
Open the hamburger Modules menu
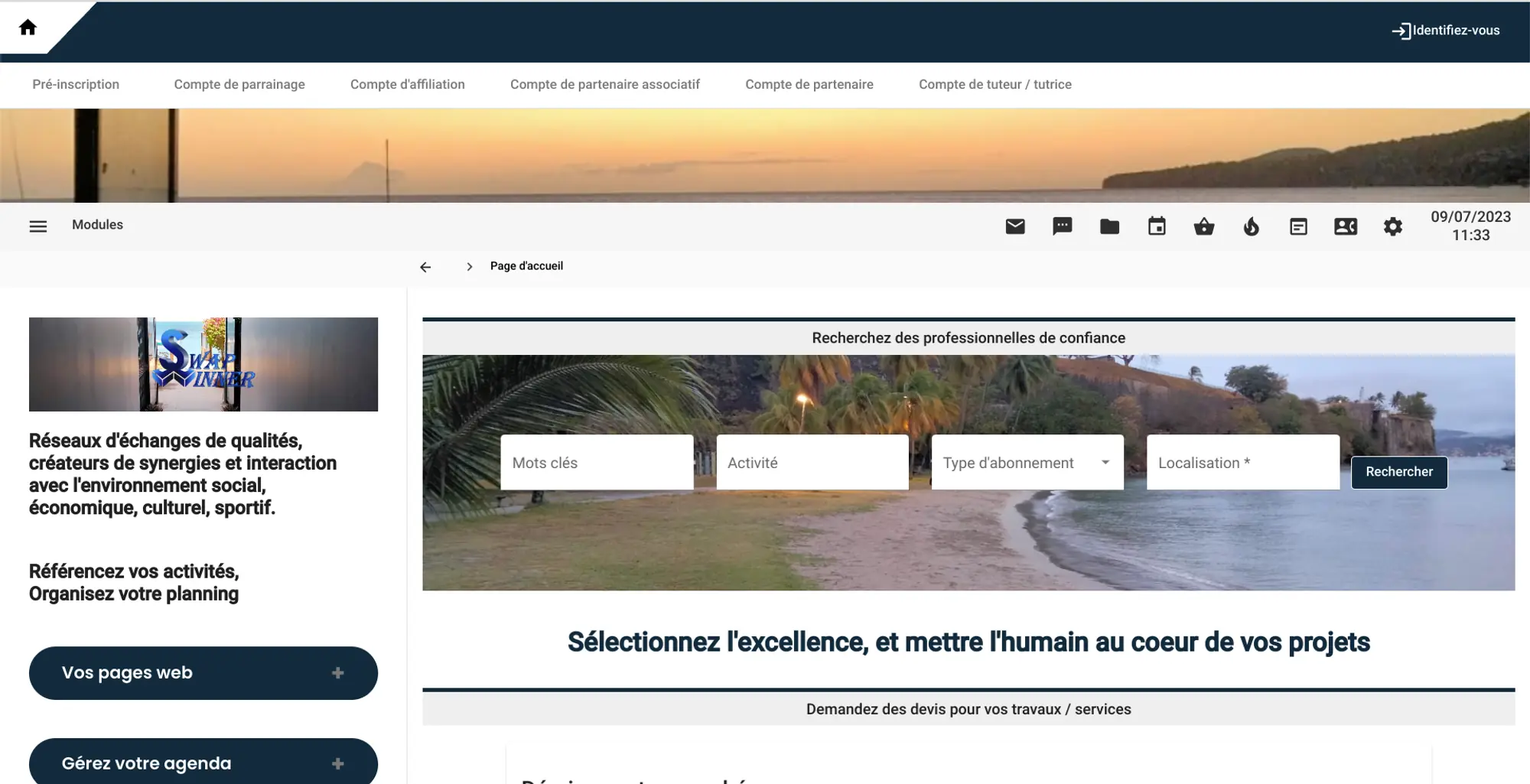coord(38,226)
